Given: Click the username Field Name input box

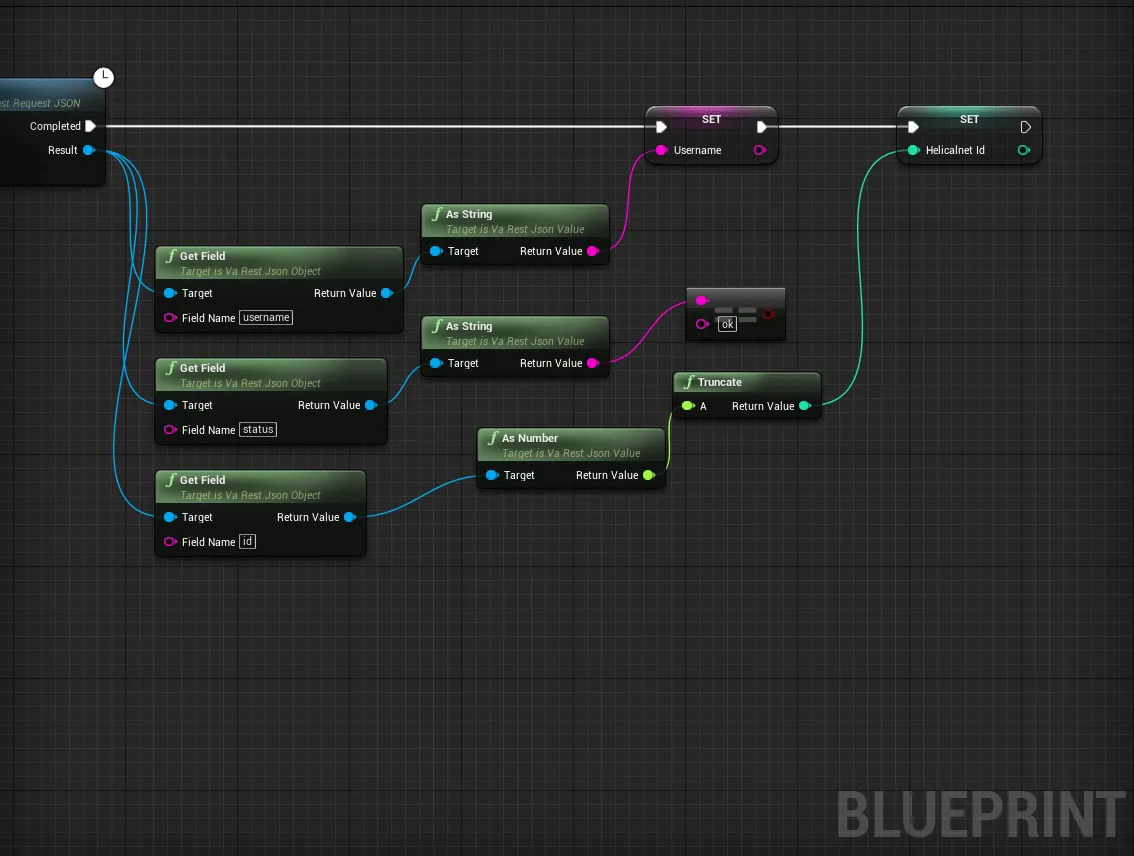Looking at the screenshot, I should 266,317.
